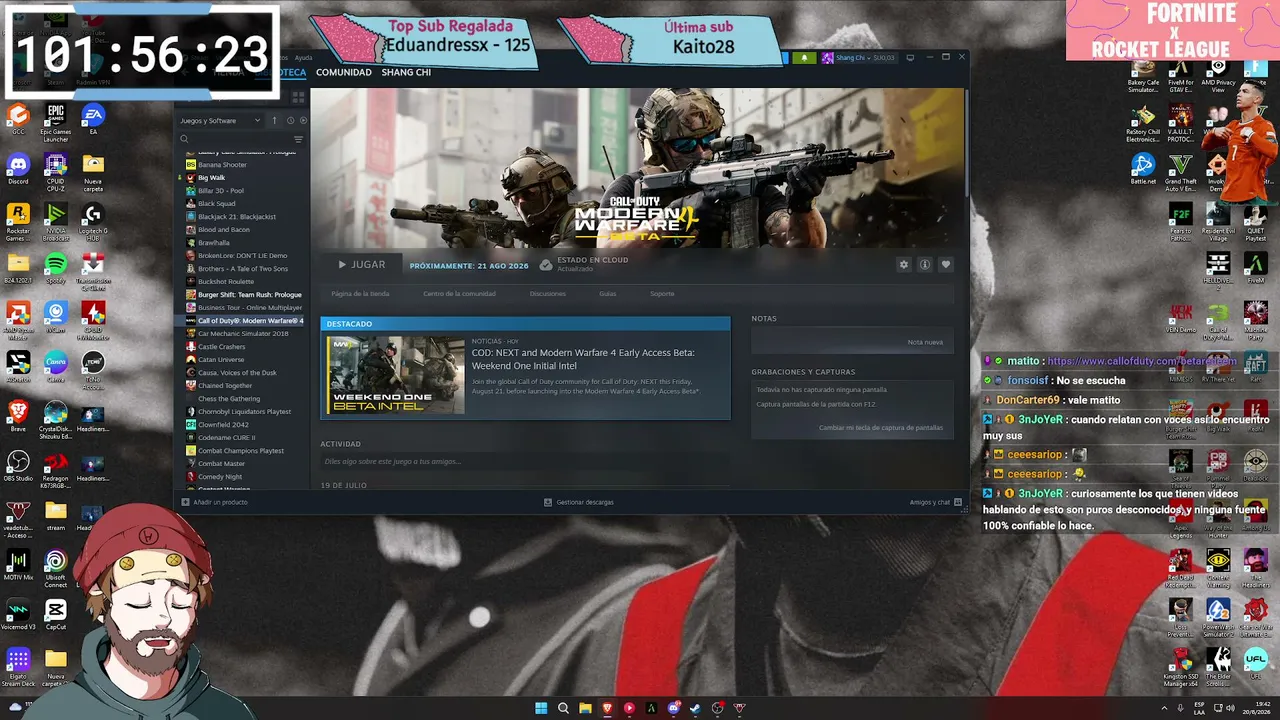Viewport: 1280px width, 720px height.
Task: Click the game info icon
Action: click(925, 265)
